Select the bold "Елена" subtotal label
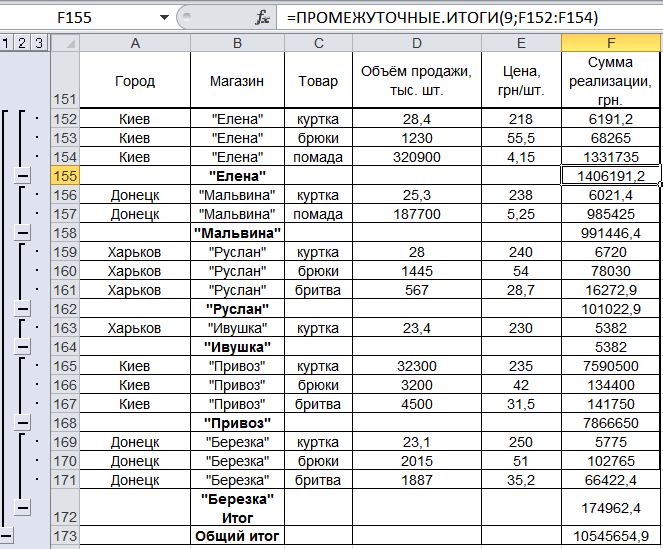This screenshot has width=663, height=549. (x=237, y=176)
